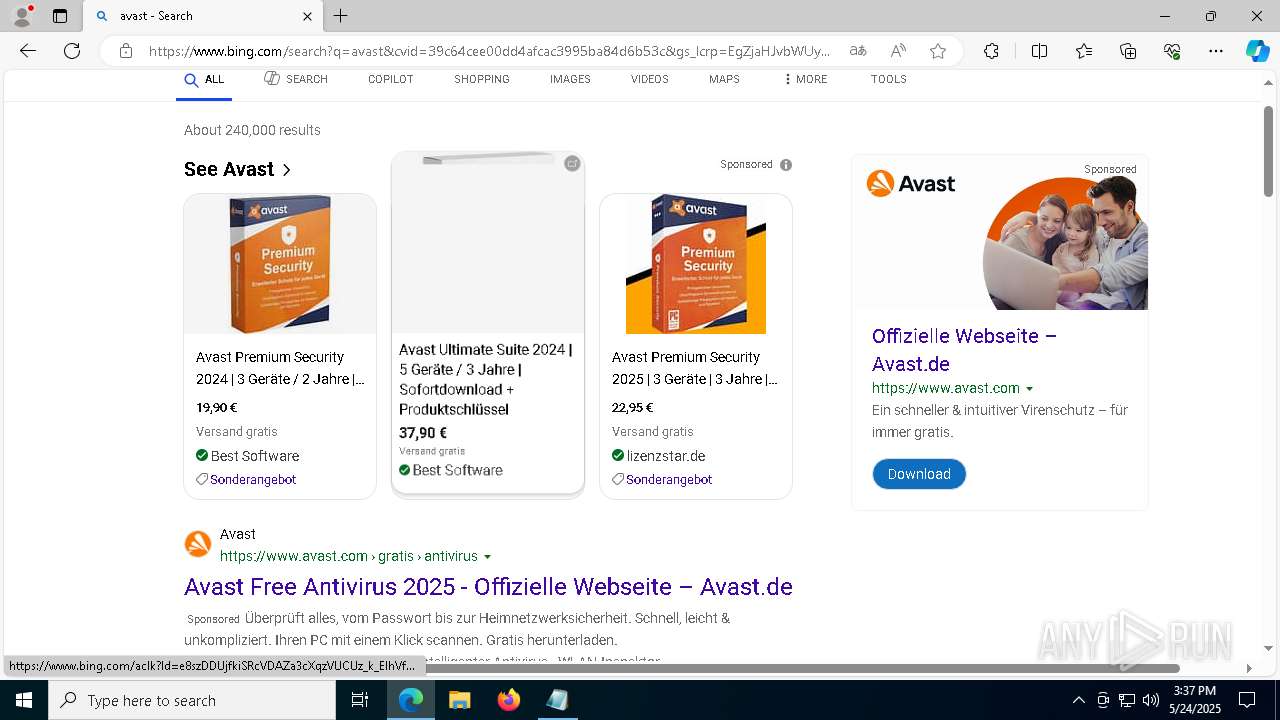Switch to the COPILOT tab
The image size is (1280, 720).
[x=390, y=79]
